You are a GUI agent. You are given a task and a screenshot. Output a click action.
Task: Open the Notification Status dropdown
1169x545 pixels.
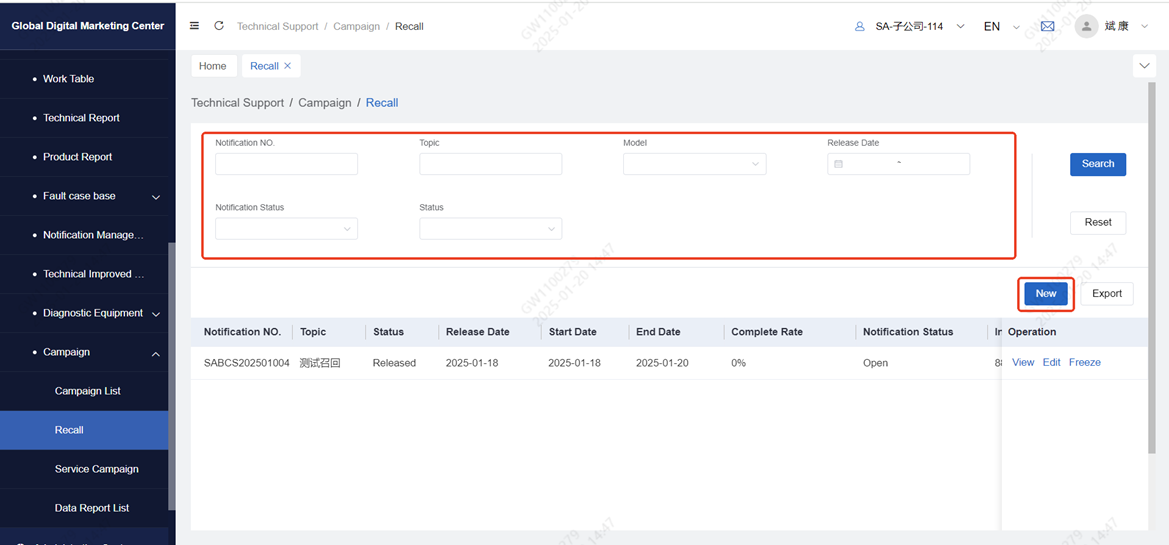(x=286, y=229)
